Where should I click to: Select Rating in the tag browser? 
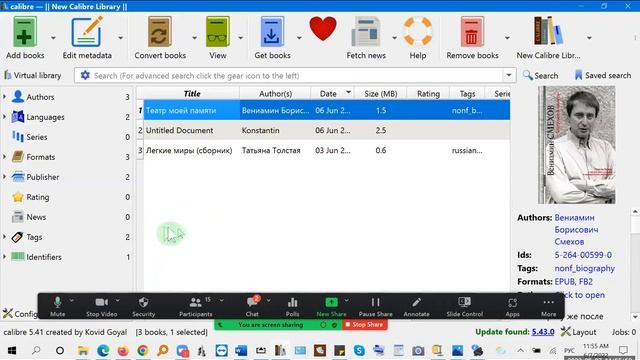coord(38,197)
